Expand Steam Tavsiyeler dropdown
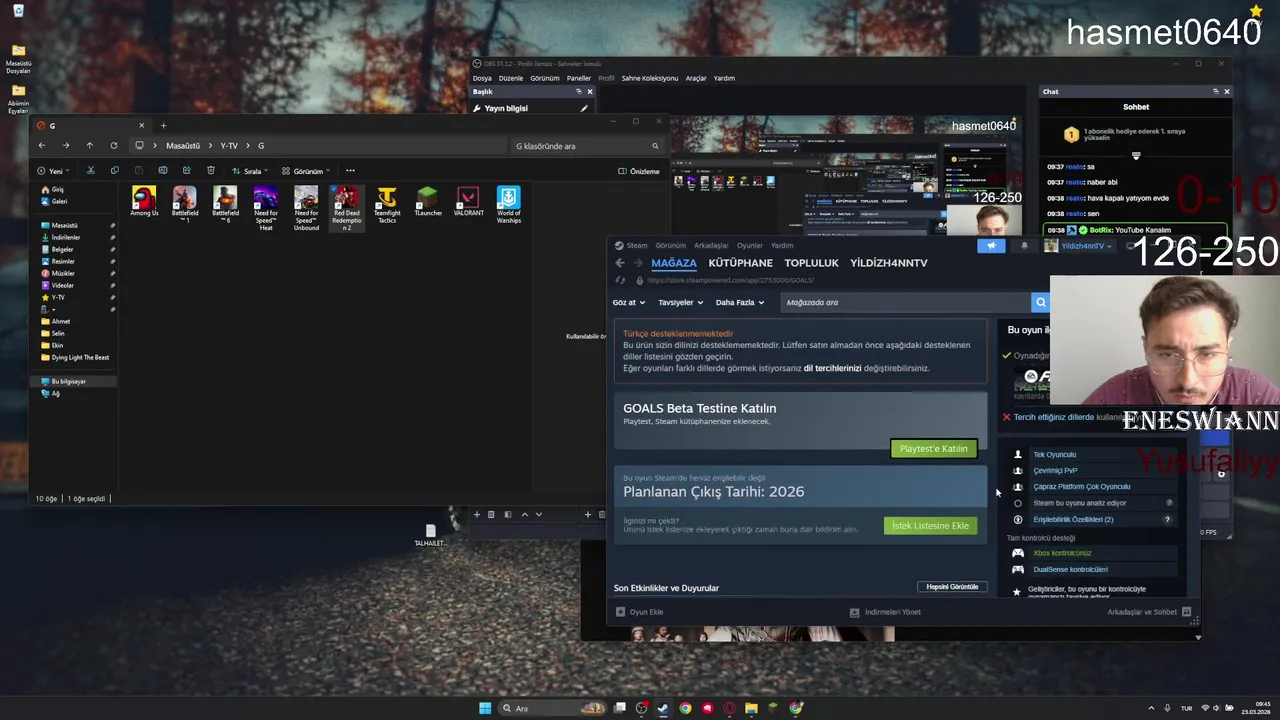 coord(681,302)
